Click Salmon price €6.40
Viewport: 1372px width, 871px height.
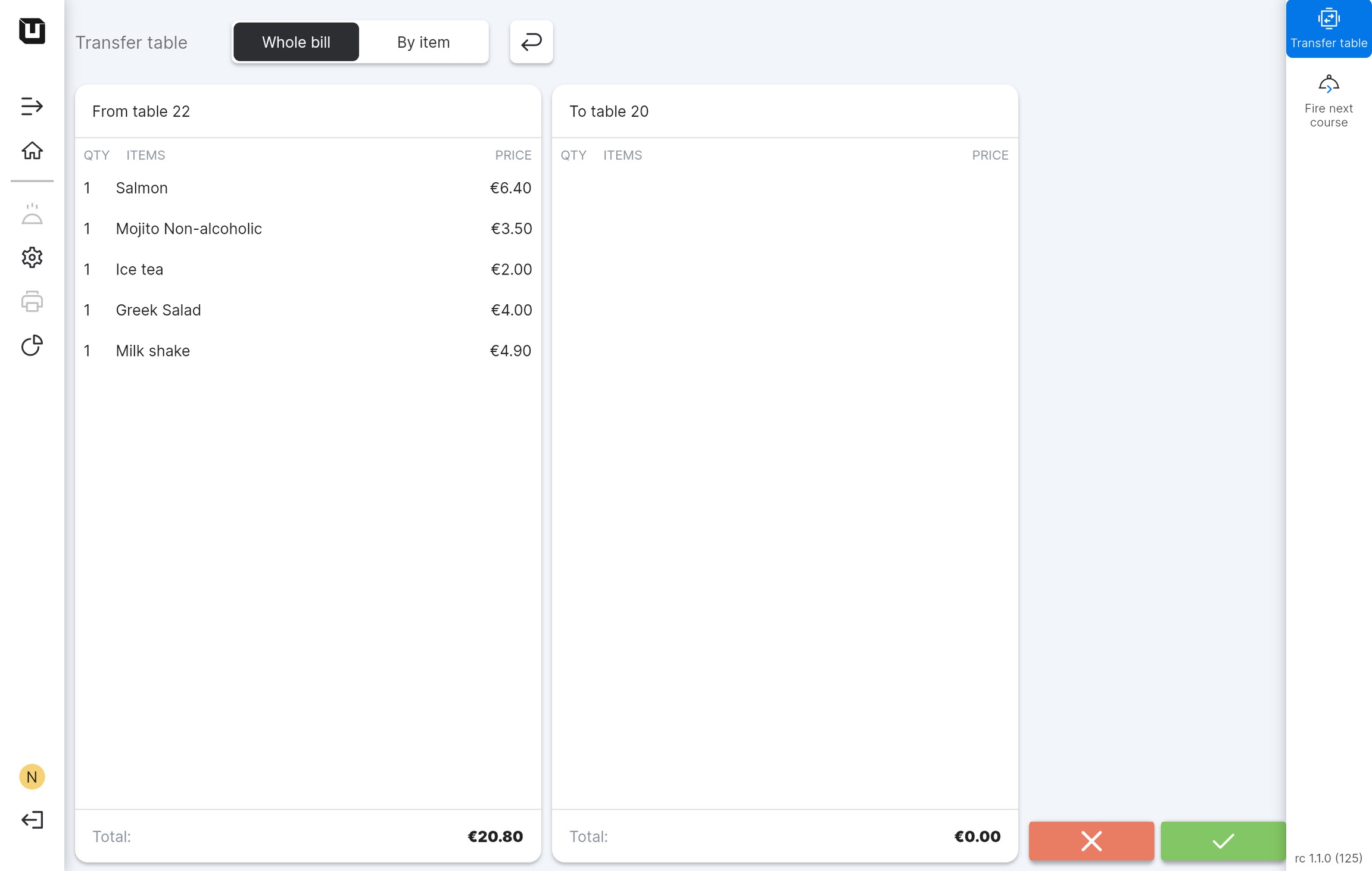(x=510, y=188)
